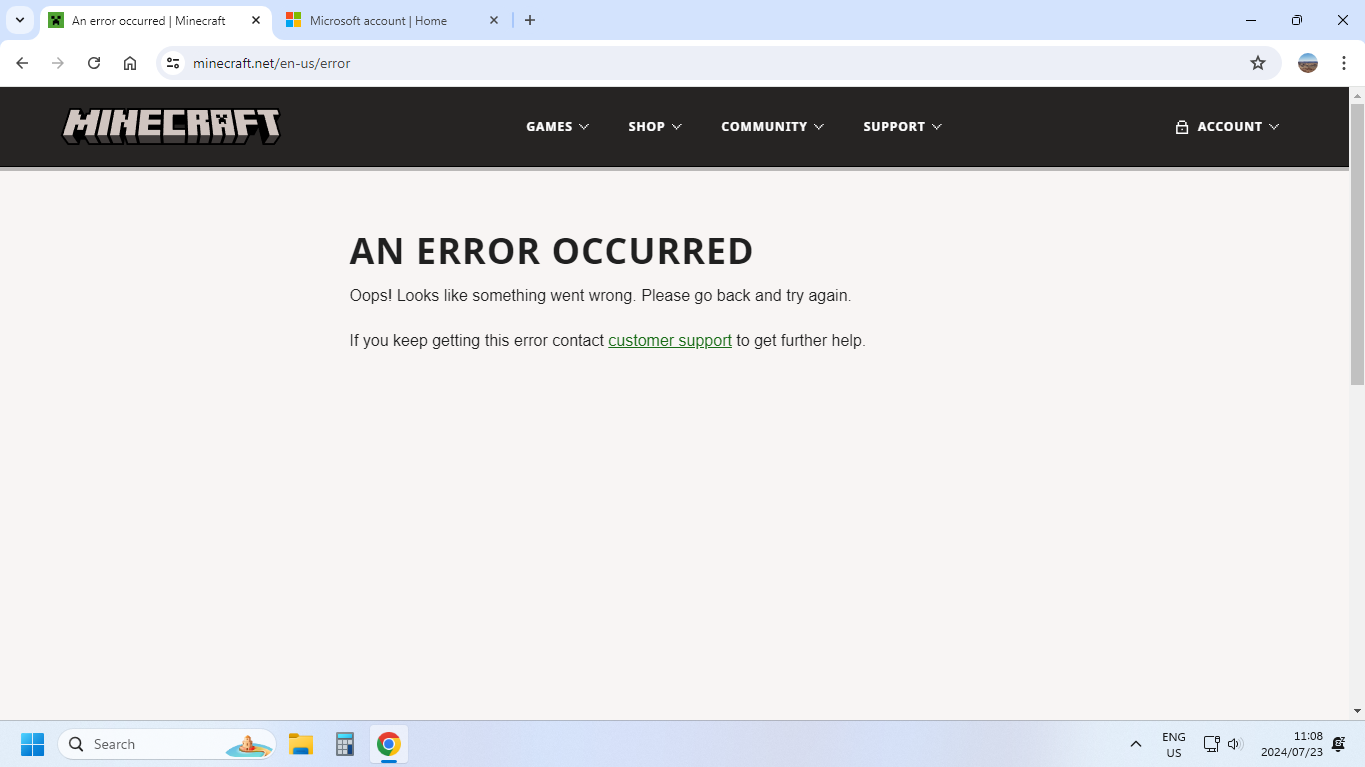This screenshot has width=1365, height=767.
Task: Navigate back with the back arrow
Action: point(22,63)
